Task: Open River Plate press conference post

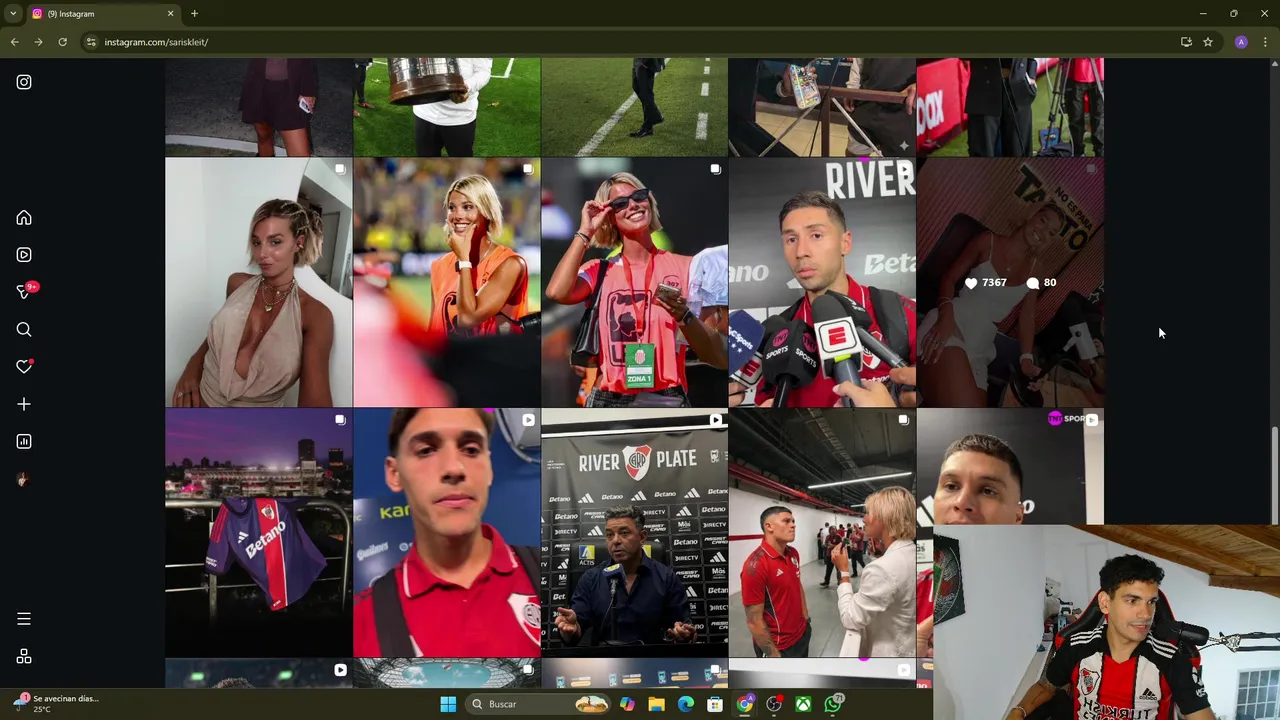Action: (635, 532)
